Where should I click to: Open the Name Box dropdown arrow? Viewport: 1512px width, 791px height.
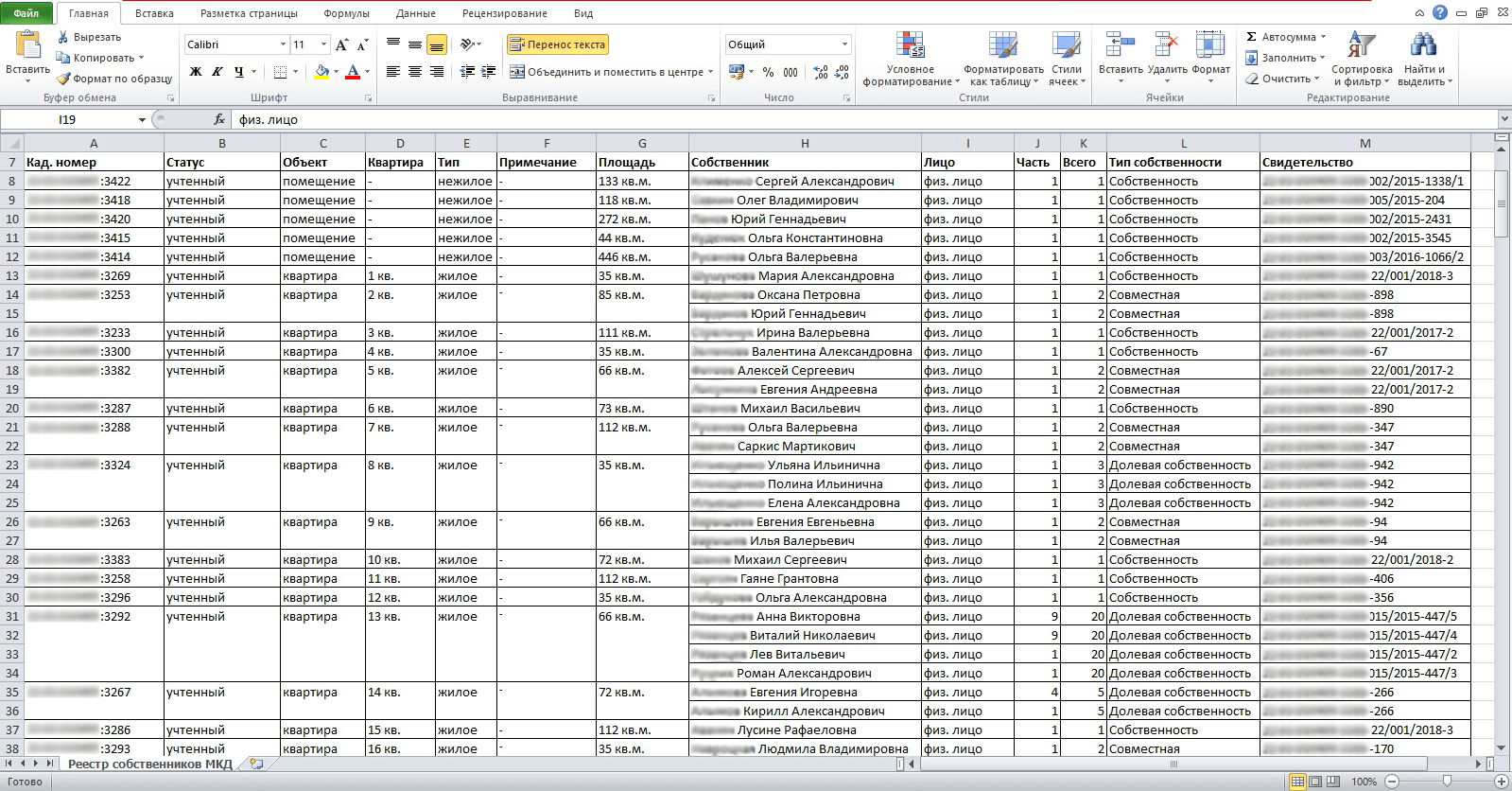[x=142, y=120]
